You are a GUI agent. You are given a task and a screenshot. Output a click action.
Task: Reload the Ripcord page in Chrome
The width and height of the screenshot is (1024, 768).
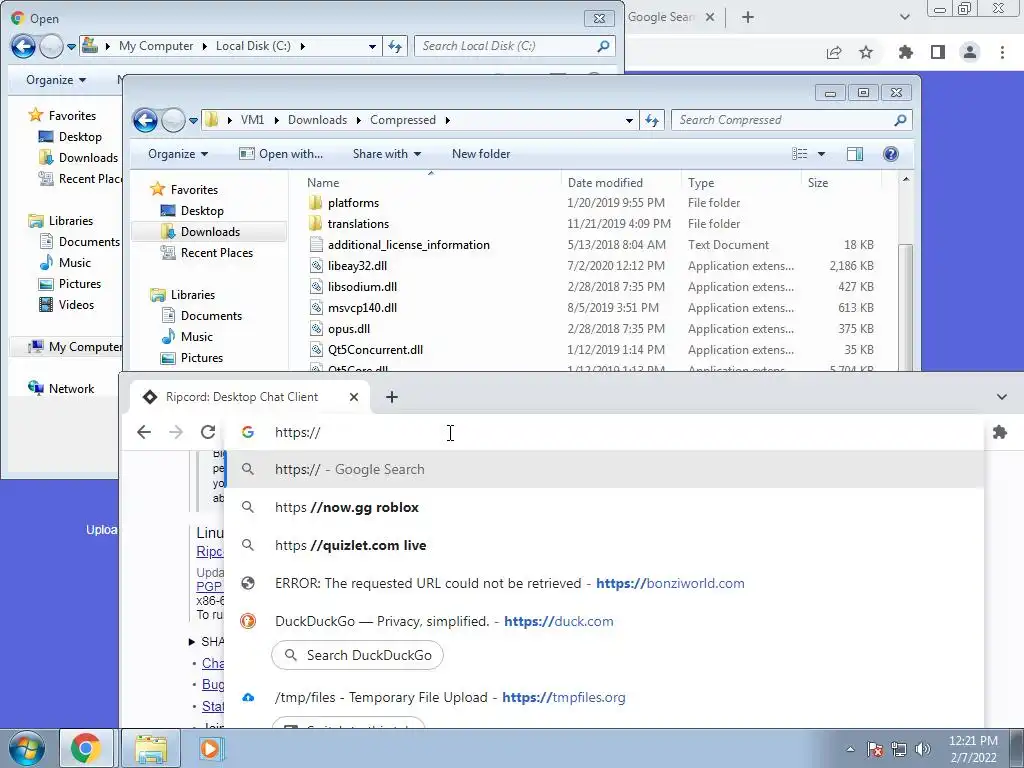208,432
